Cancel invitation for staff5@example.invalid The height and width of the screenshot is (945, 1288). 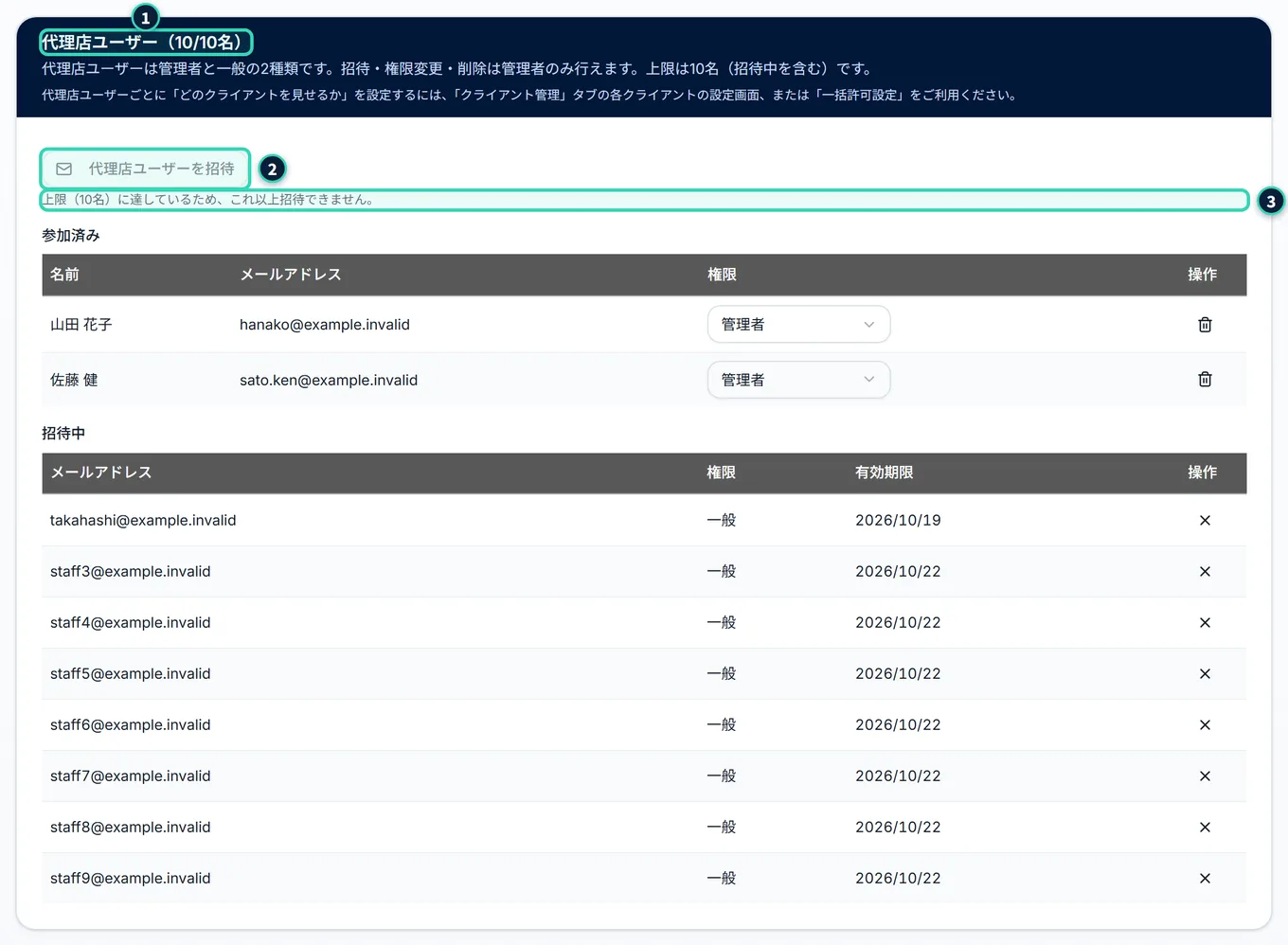[x=1205, y=673]
